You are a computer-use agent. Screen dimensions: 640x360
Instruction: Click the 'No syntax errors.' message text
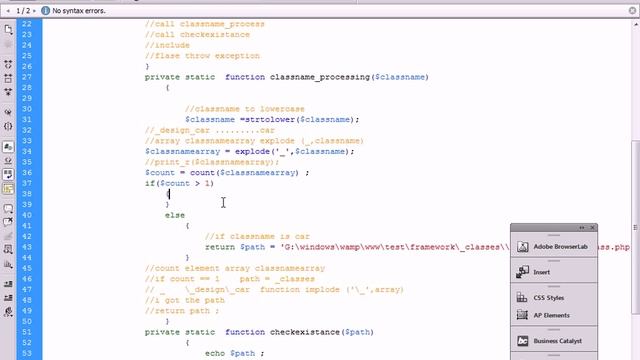79,11
